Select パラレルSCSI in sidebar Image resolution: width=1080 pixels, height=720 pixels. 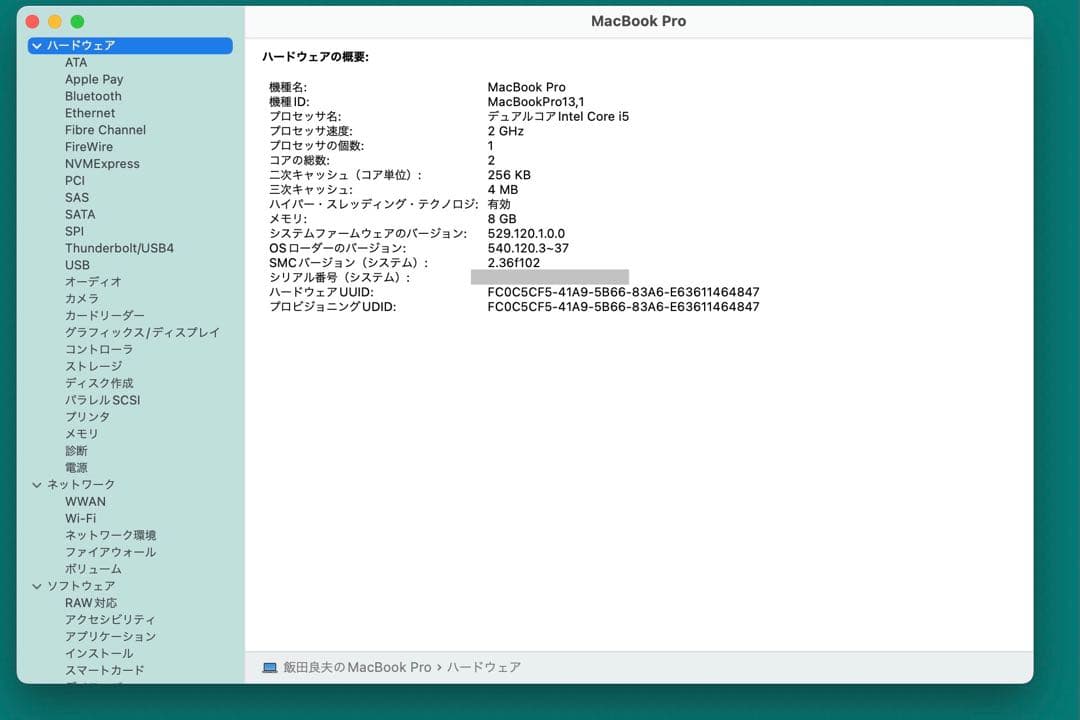point(103,400)
